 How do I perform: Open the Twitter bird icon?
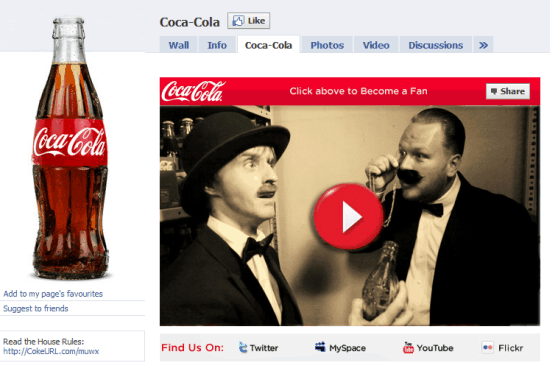click(x=243, y=347)
